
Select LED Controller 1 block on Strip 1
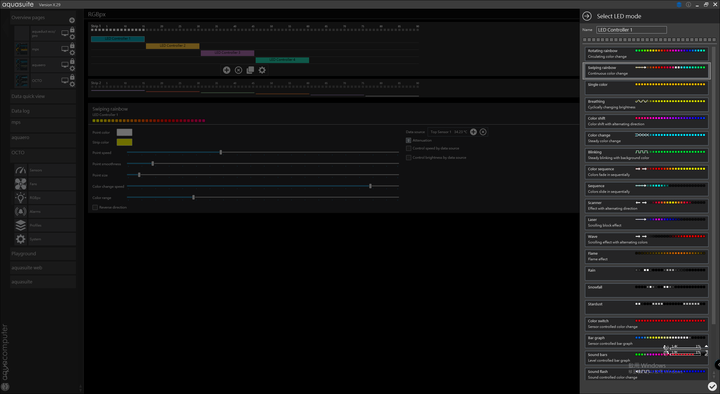click(118, 39)
